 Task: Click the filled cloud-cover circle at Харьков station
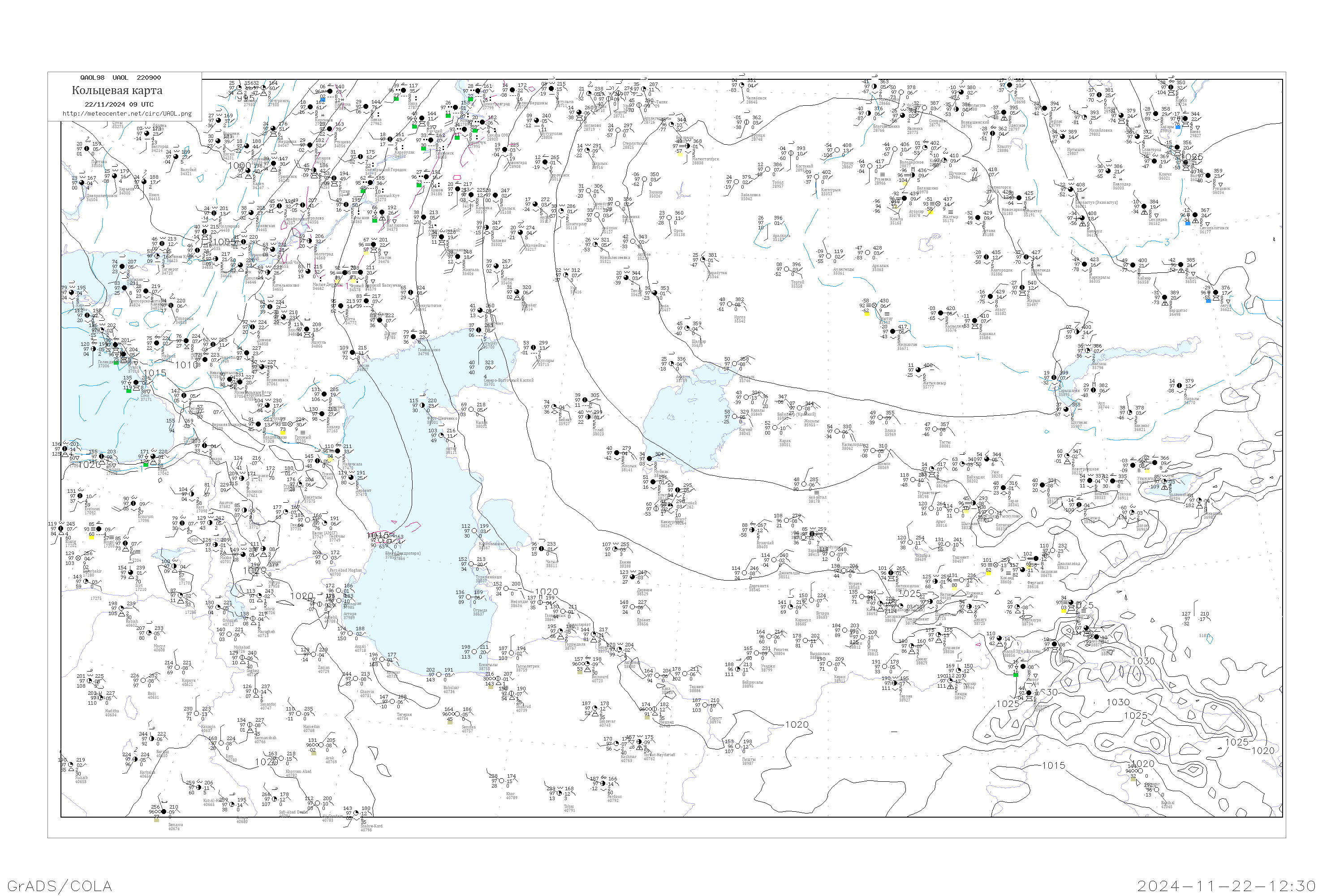point(114,177)
